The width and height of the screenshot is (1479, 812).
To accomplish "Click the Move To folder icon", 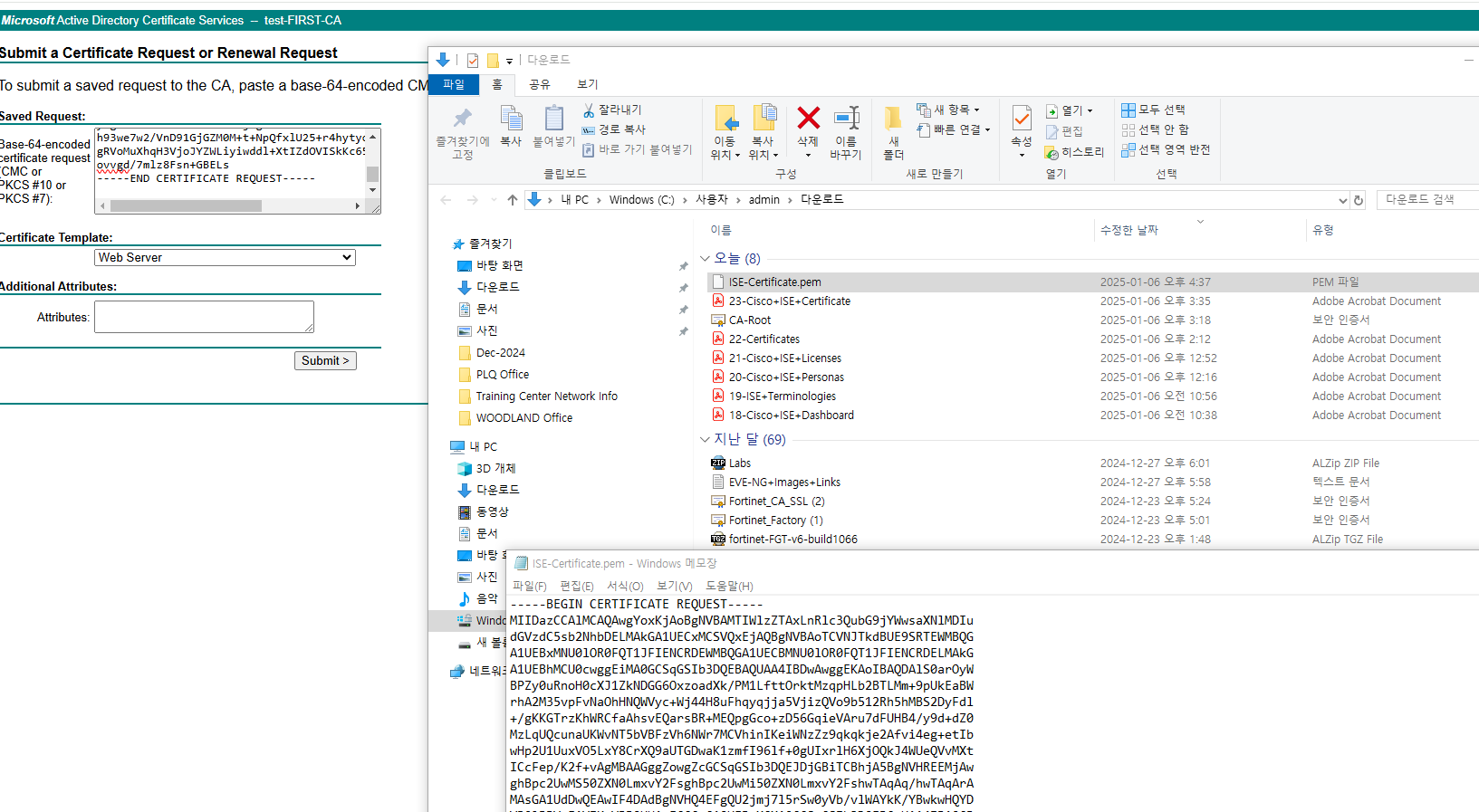I will (725, 119).
